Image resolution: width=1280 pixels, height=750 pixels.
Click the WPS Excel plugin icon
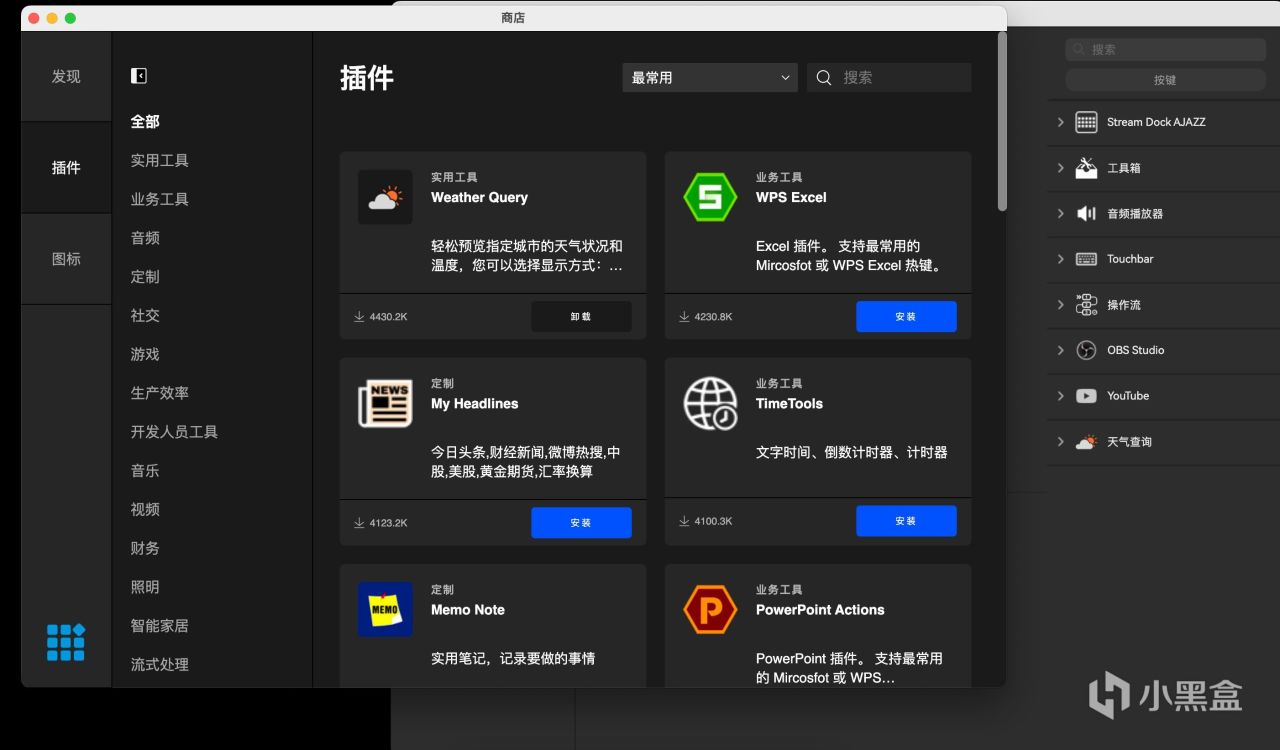coord(710,197)
